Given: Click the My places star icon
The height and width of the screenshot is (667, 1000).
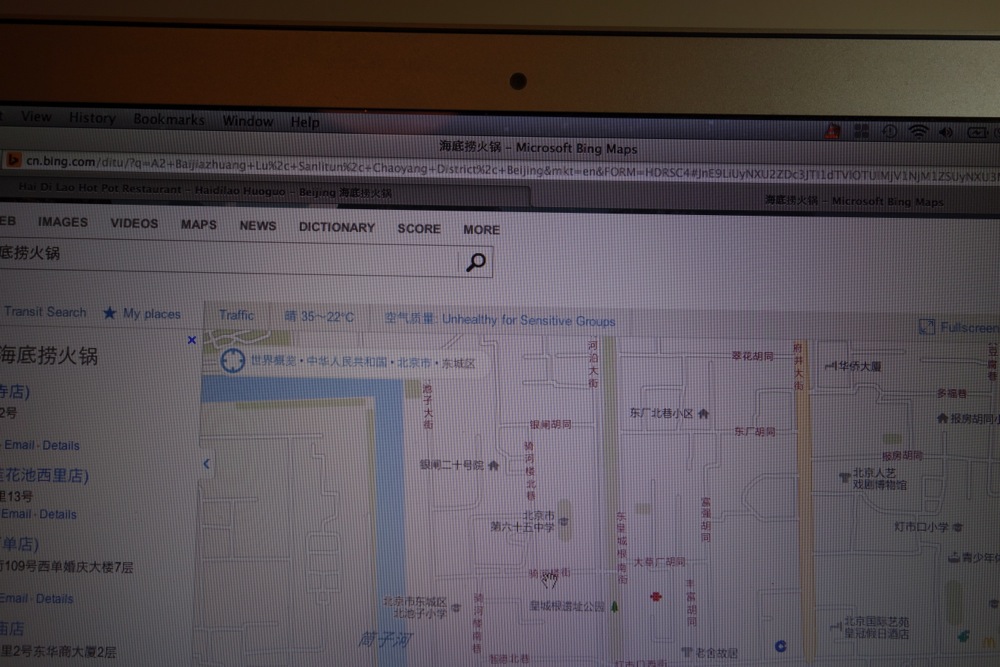Looking at the screenshot, I should pos(110,313).
